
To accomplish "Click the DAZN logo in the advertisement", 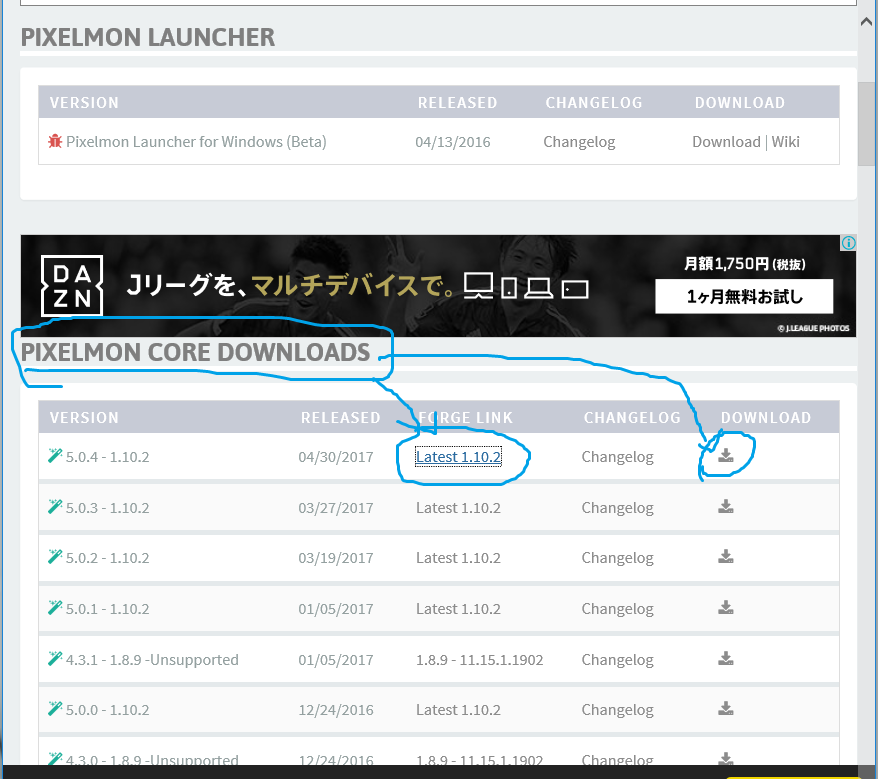I will pos(72,286).
